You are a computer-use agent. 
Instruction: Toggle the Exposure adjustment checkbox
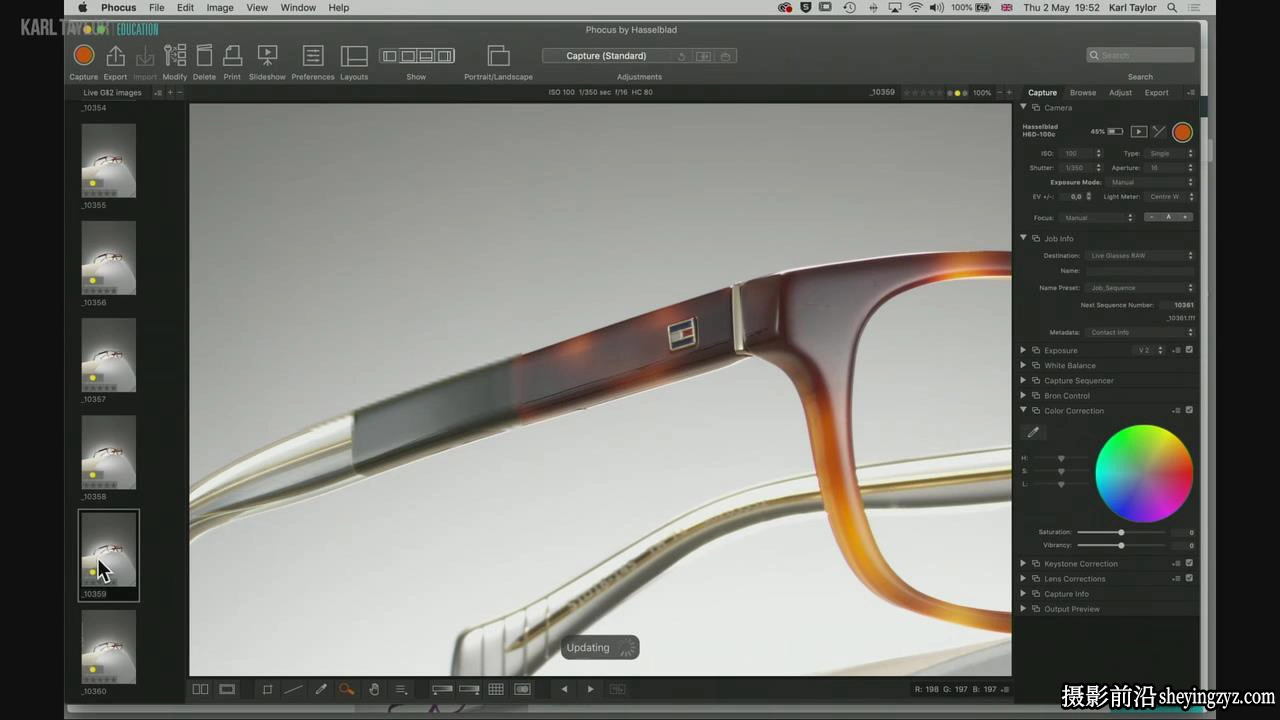[x=1189, y=350]
